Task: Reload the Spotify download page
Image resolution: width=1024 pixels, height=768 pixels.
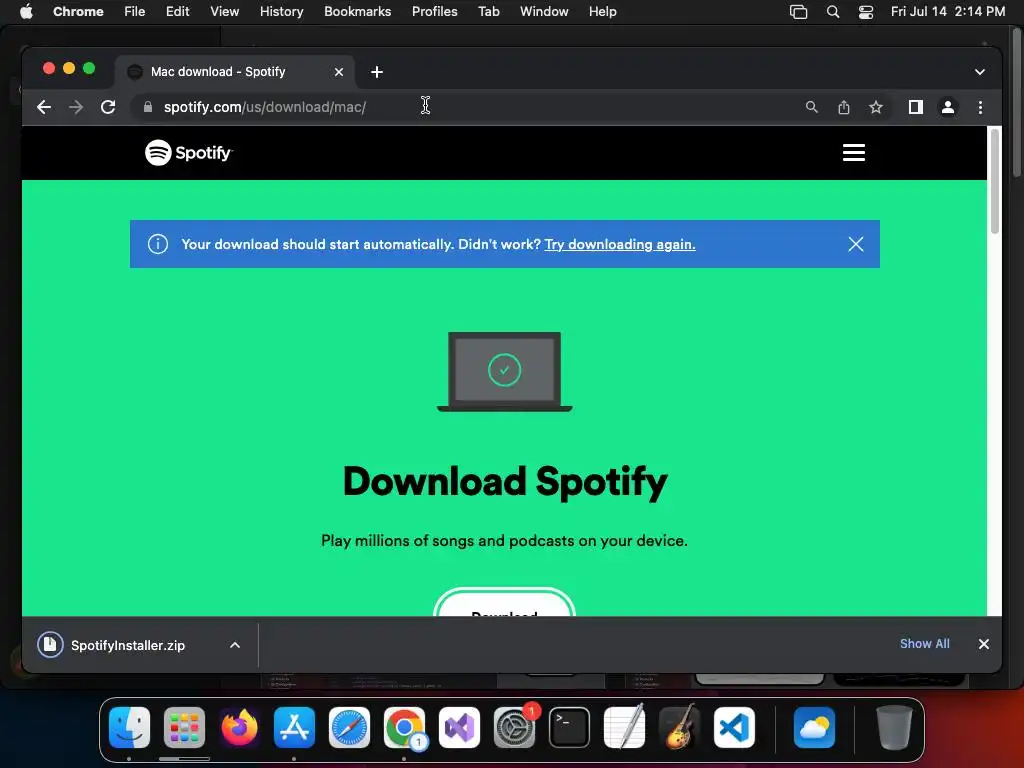Action: (108, 107)
